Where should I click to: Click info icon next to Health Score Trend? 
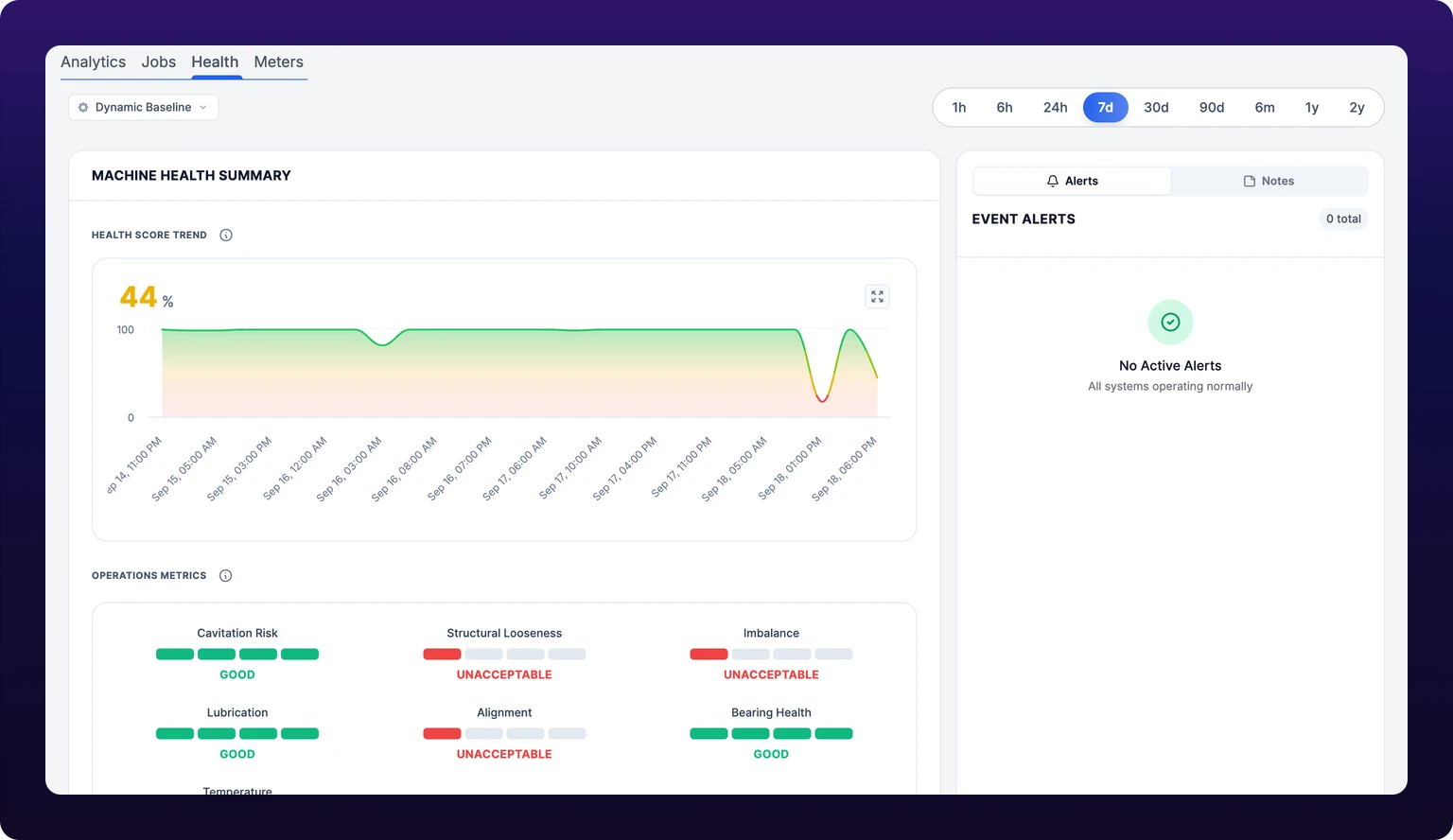tap(226, 236)
